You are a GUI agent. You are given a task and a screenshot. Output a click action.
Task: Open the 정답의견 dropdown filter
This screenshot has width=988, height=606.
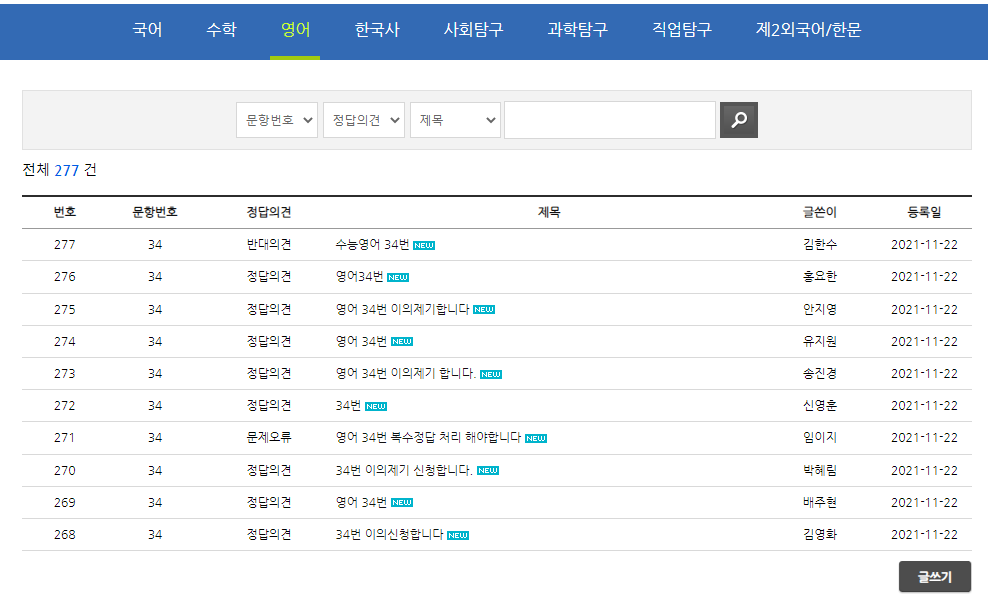pos(364,120)
